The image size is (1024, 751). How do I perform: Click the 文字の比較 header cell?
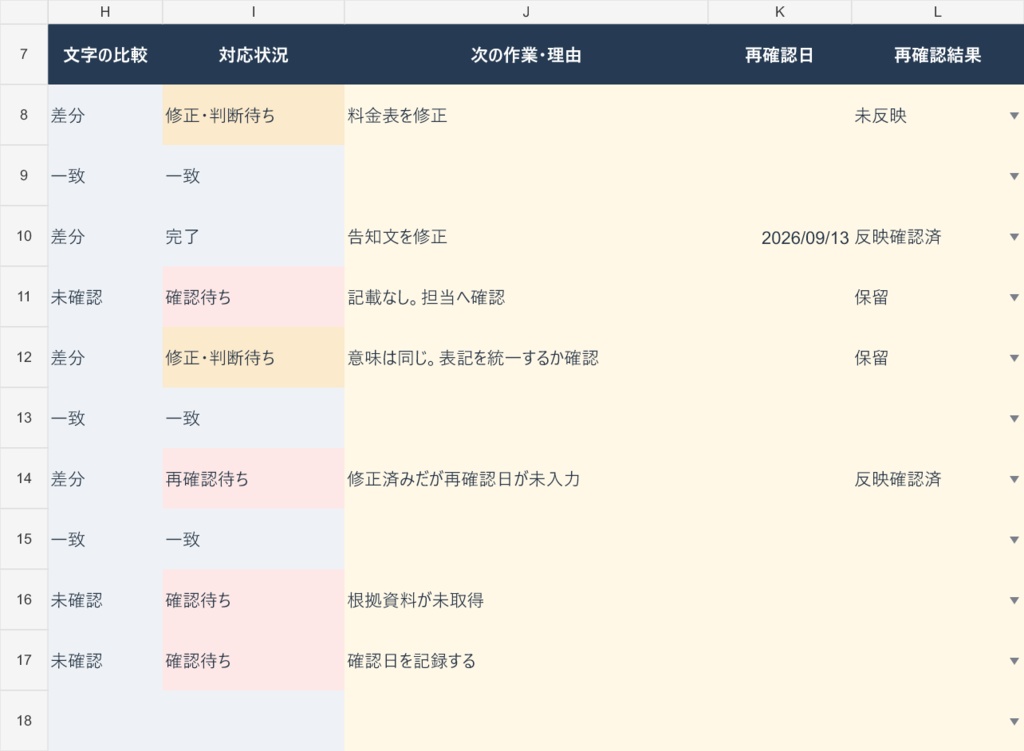105,55
